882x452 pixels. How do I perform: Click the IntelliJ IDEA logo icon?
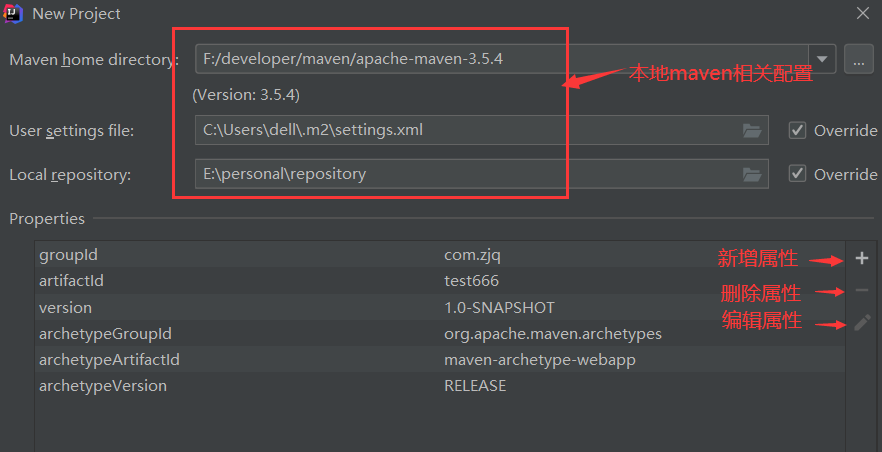tap(15, 14)
